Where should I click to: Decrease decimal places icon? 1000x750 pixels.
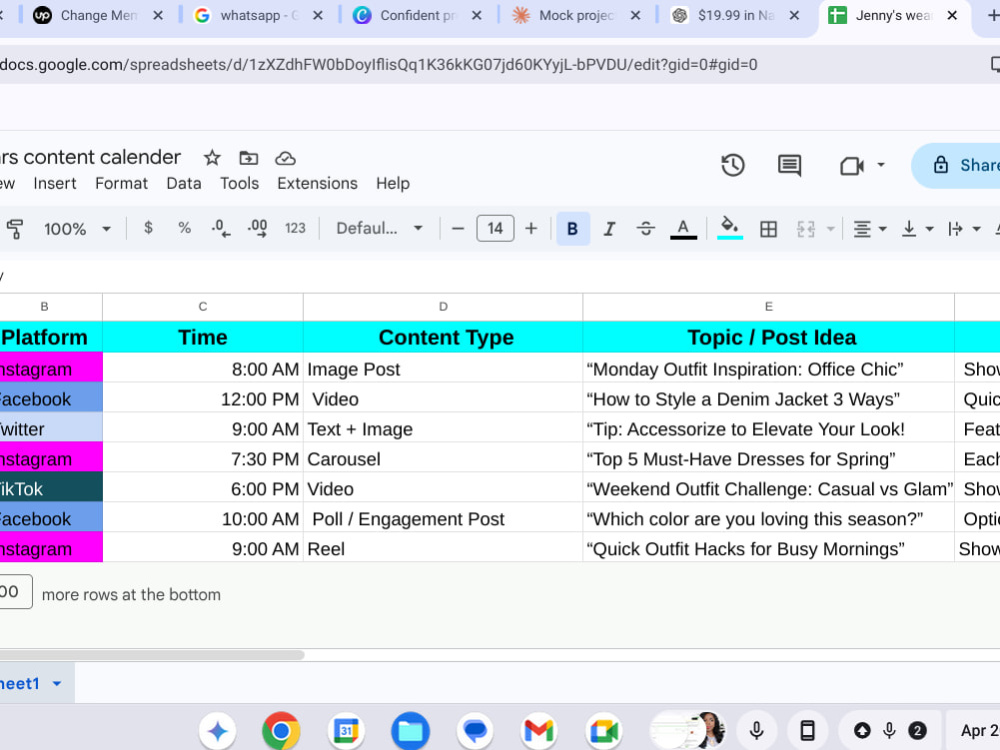[221, 228]
